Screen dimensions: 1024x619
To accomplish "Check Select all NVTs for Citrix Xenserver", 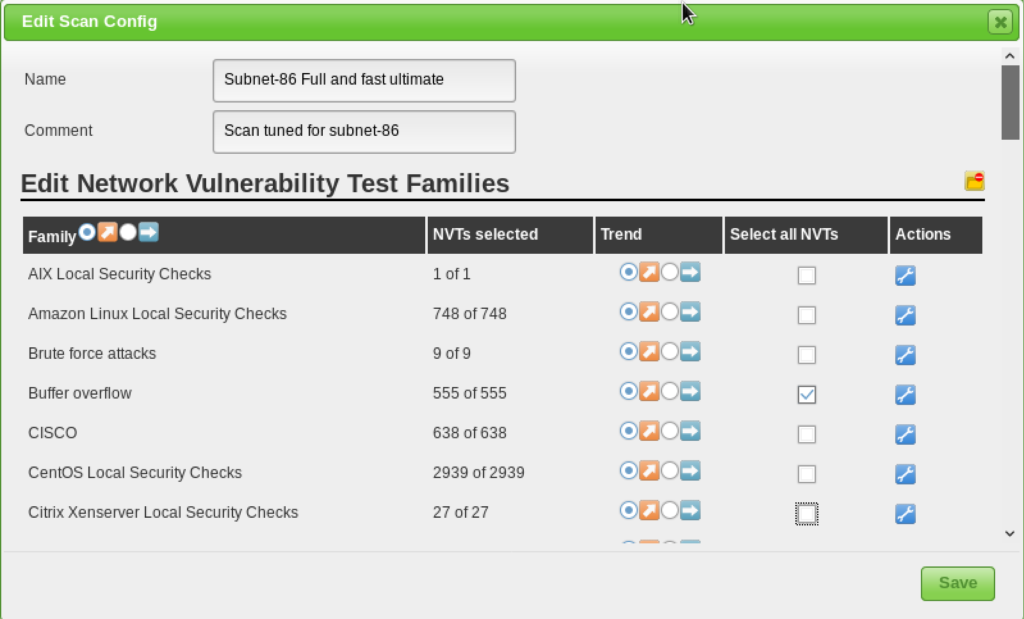I will (x=807, y=514).
